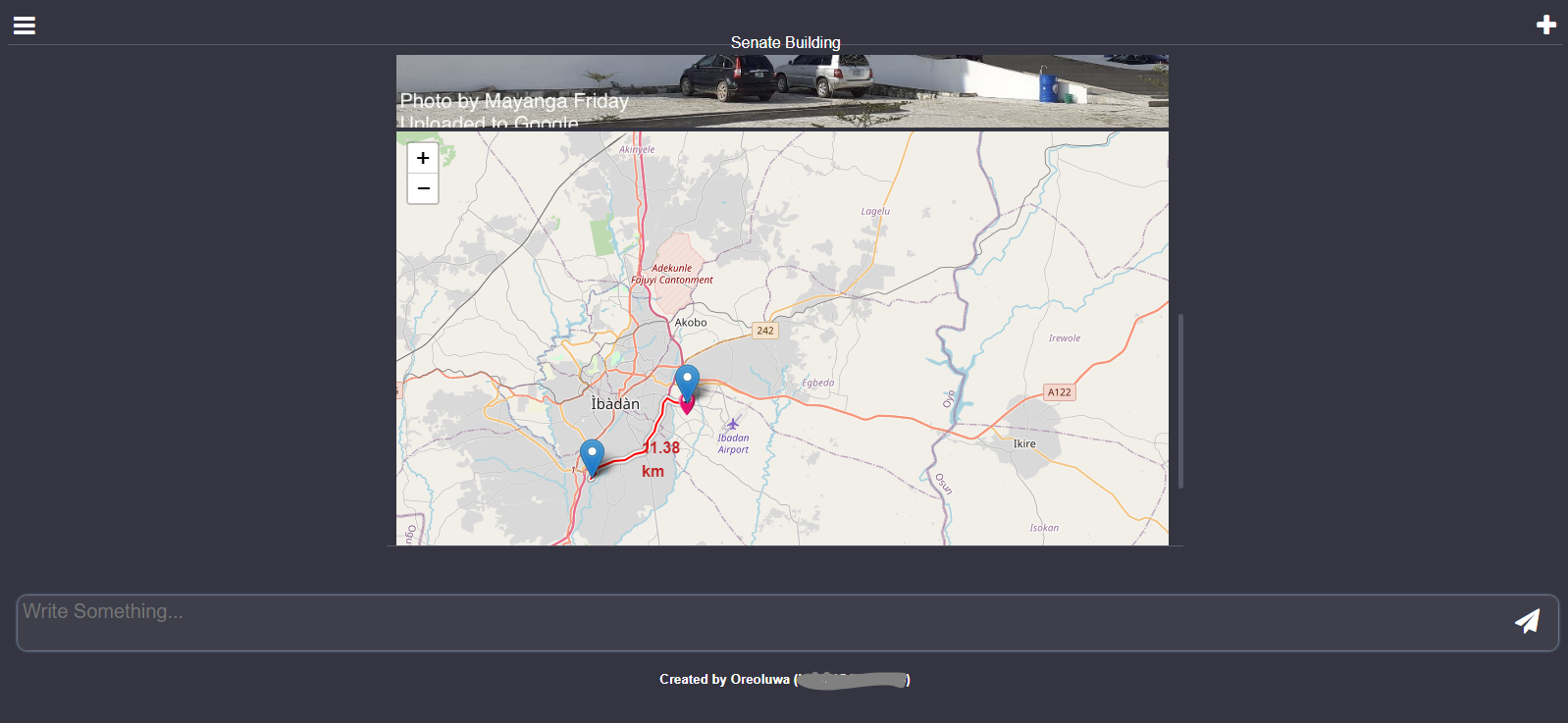Click the plus icon in top-right corner
Viewport: 1568px width, 723px height.
1545,26
